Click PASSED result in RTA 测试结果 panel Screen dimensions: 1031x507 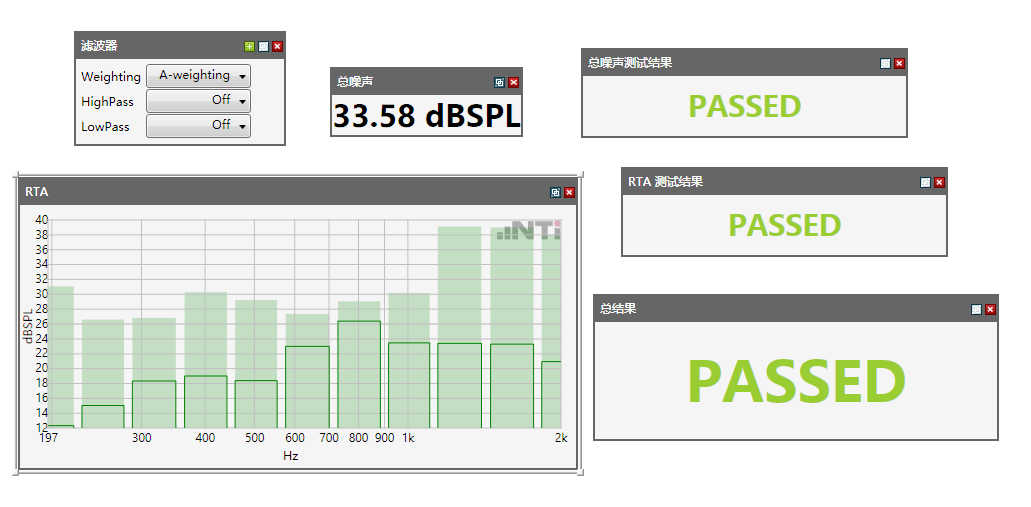click(784, 225)
